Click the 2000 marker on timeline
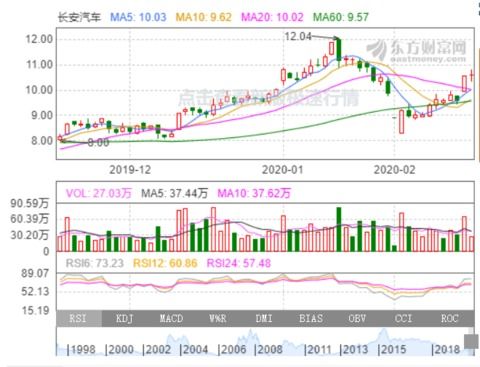 119,350
